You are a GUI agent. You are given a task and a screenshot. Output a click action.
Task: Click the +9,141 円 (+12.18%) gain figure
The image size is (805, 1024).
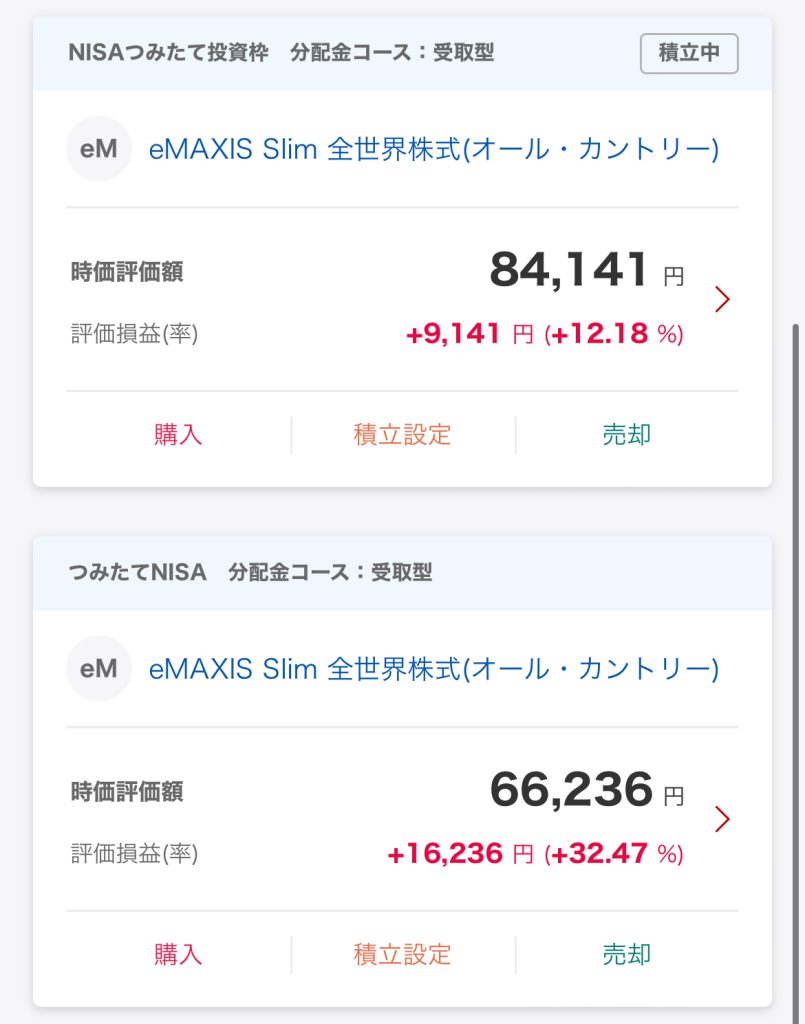click(x=544, y=334)
